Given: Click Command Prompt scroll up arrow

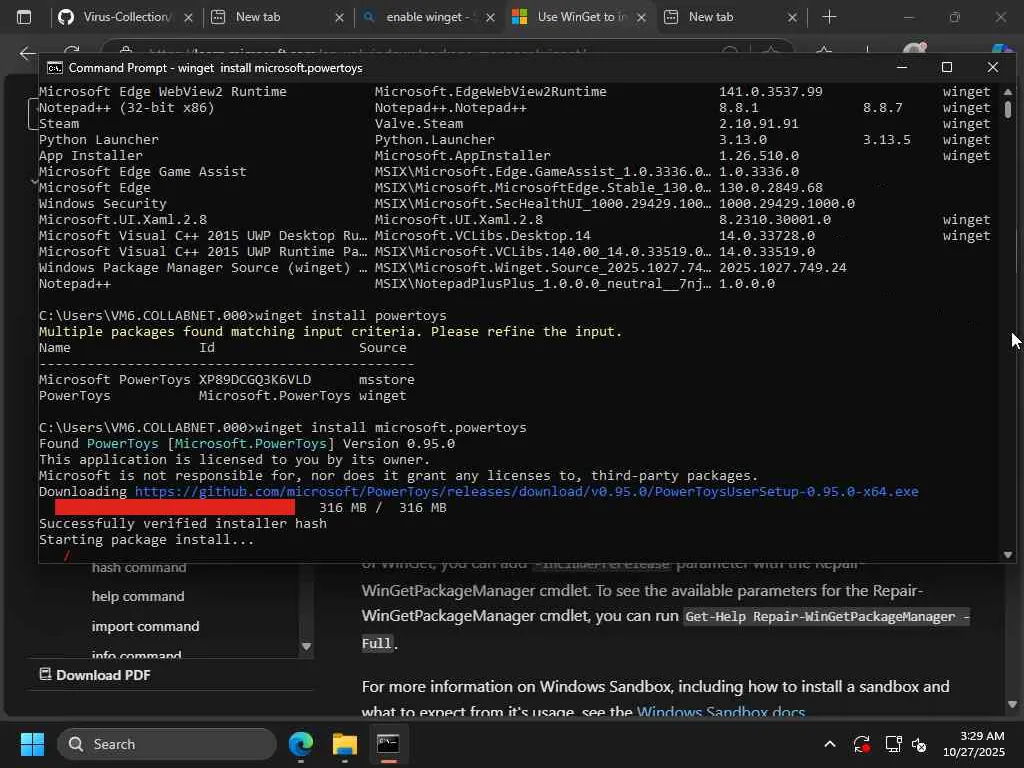Looking at the screenshot, I should click(1008, 91).
